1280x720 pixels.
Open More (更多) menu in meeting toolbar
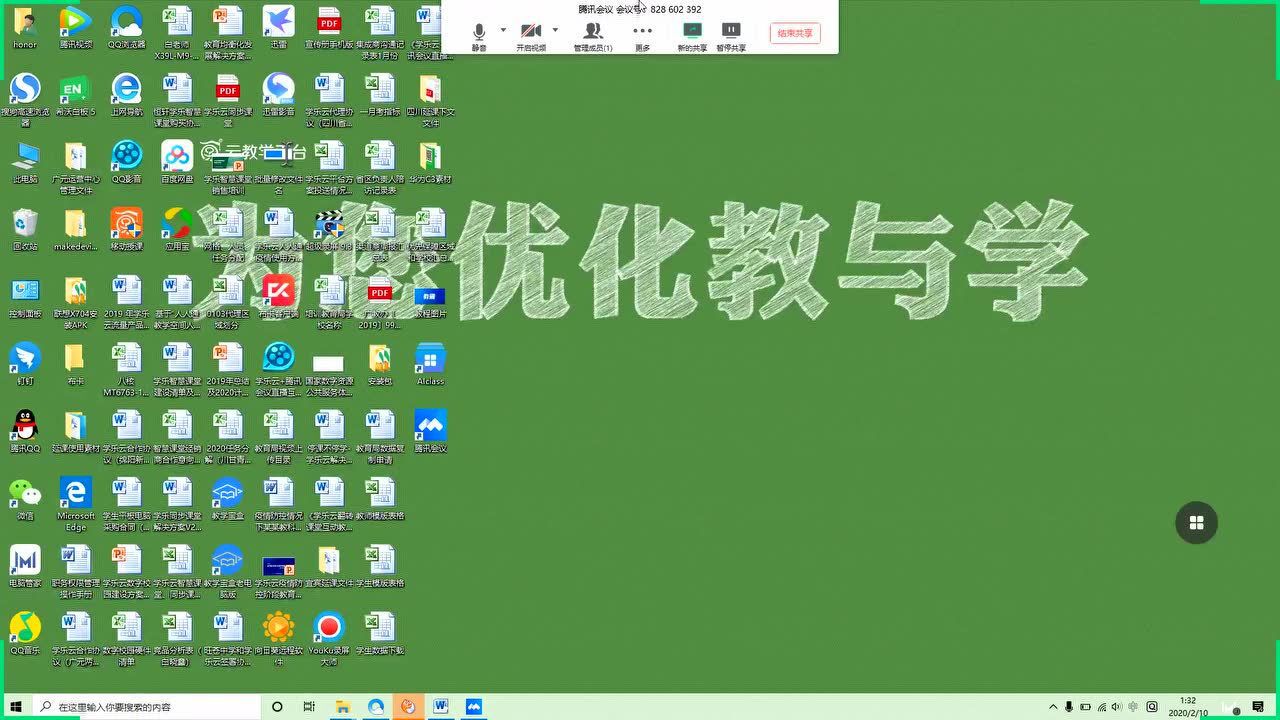point(642,36)
